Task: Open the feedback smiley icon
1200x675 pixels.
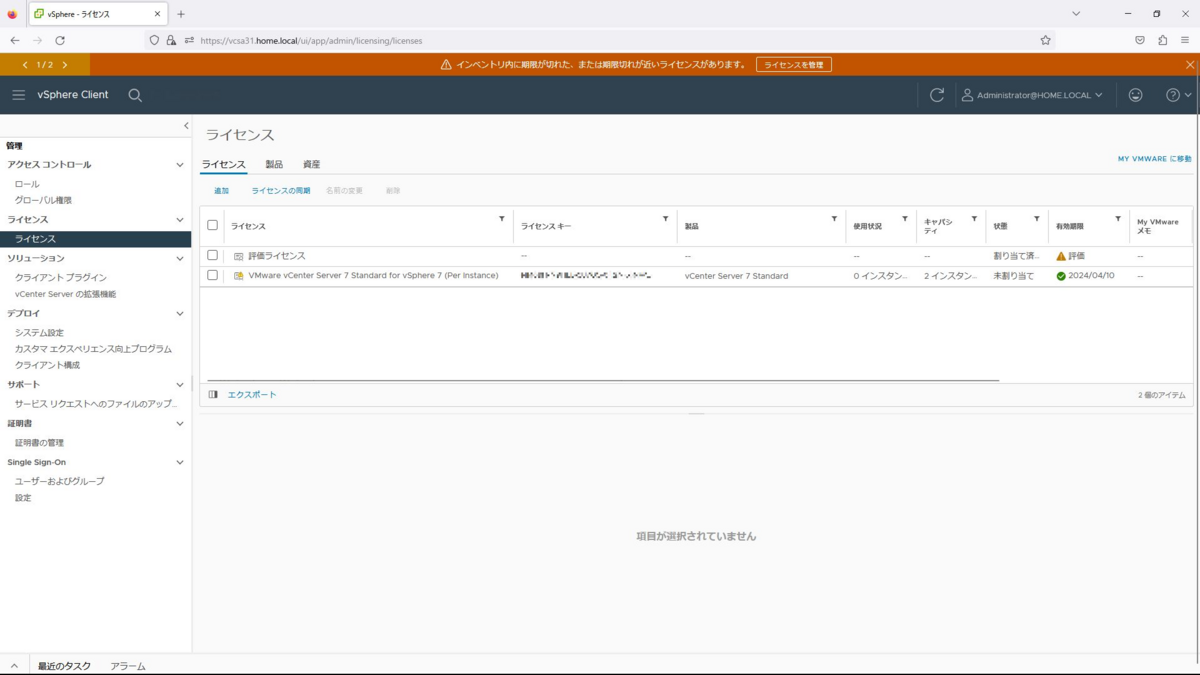Action: click(x=1136, y=95)
